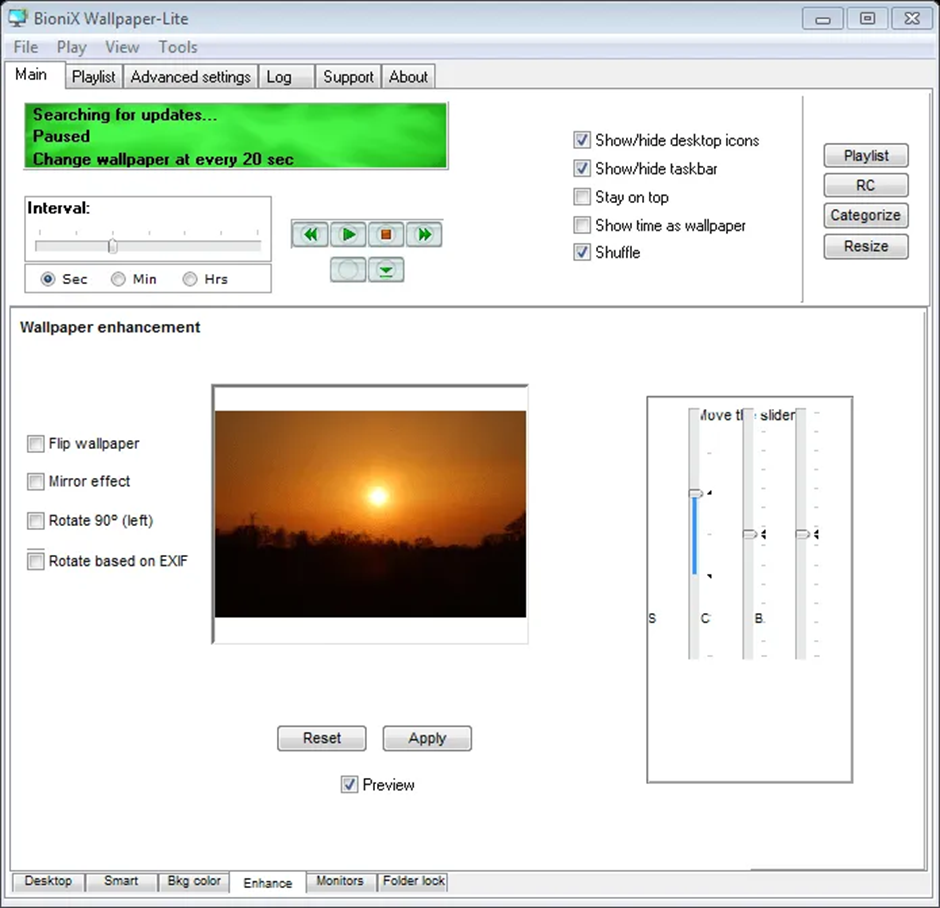
Task: Switch to the Smart bottom tab
Action: pos(121,881)
